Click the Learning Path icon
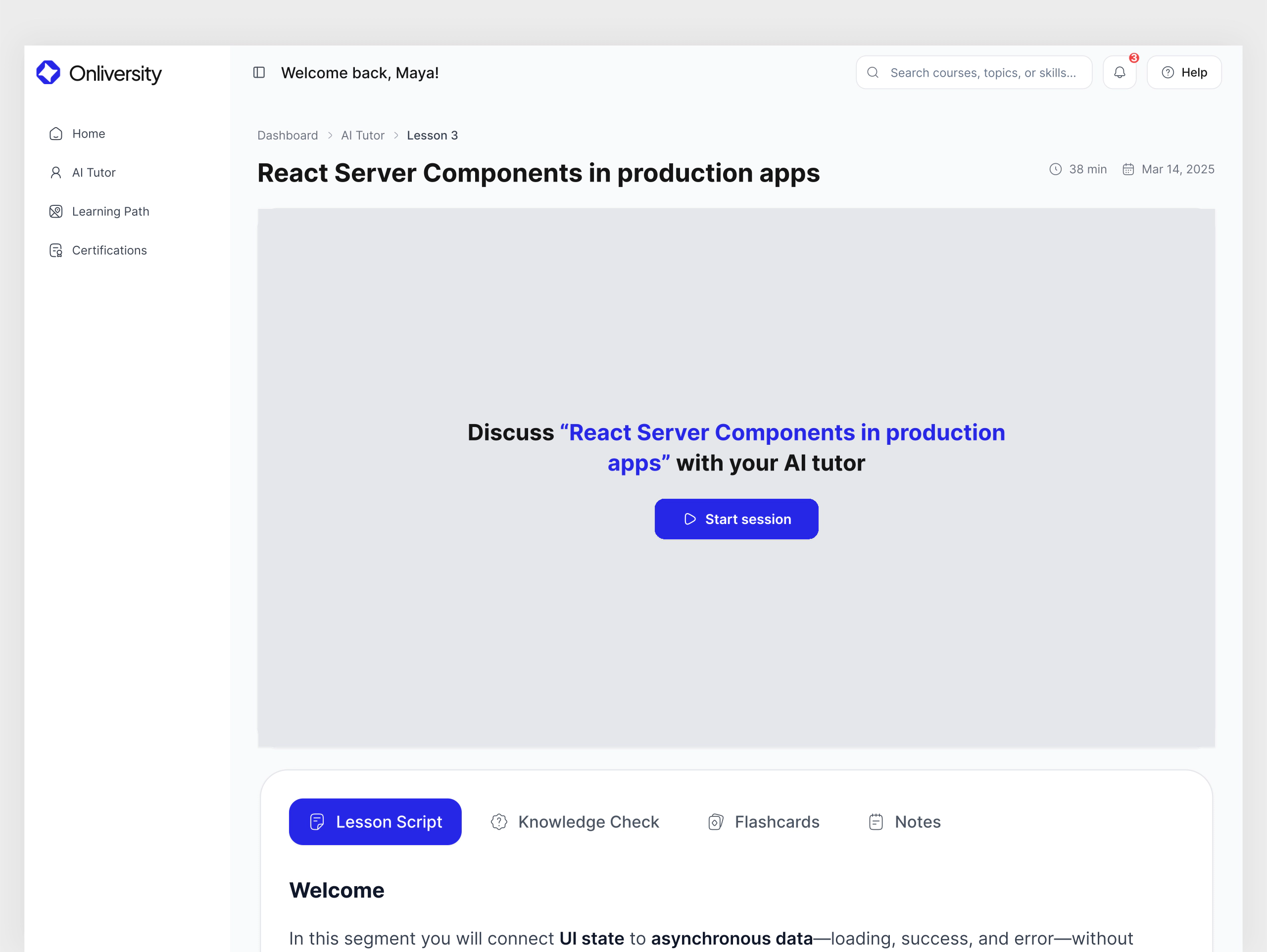1267x952 pixels. pyautogui.click(x=55, y=211)
